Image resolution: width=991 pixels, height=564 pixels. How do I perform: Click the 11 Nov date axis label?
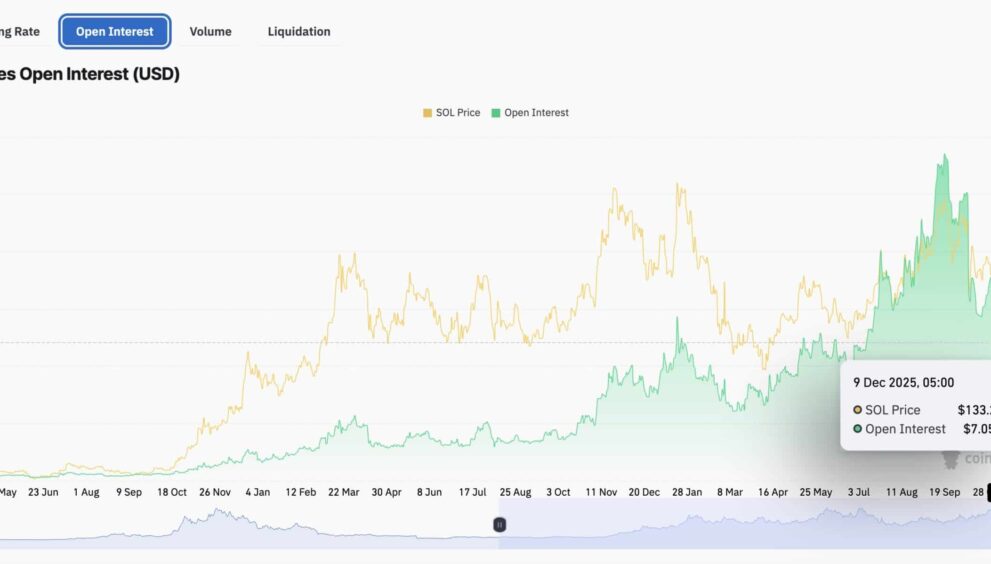[601, 492]
